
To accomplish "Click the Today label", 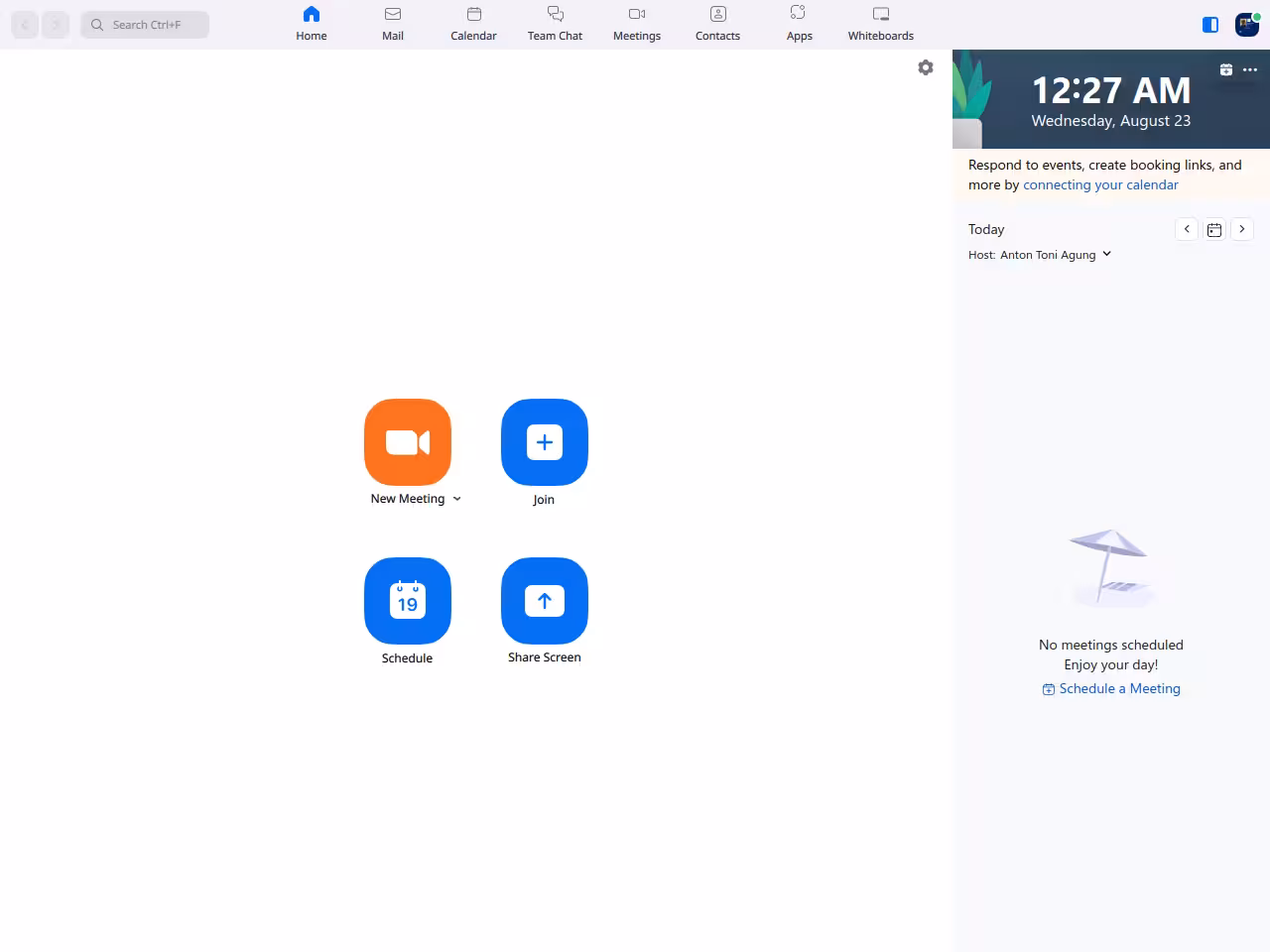I will coord(986,229).
